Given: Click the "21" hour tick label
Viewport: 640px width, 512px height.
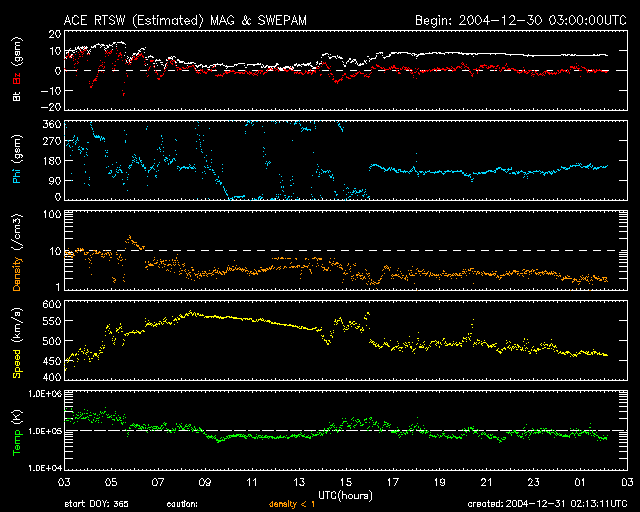Looking at the screenshot, I should coord(487,482).
